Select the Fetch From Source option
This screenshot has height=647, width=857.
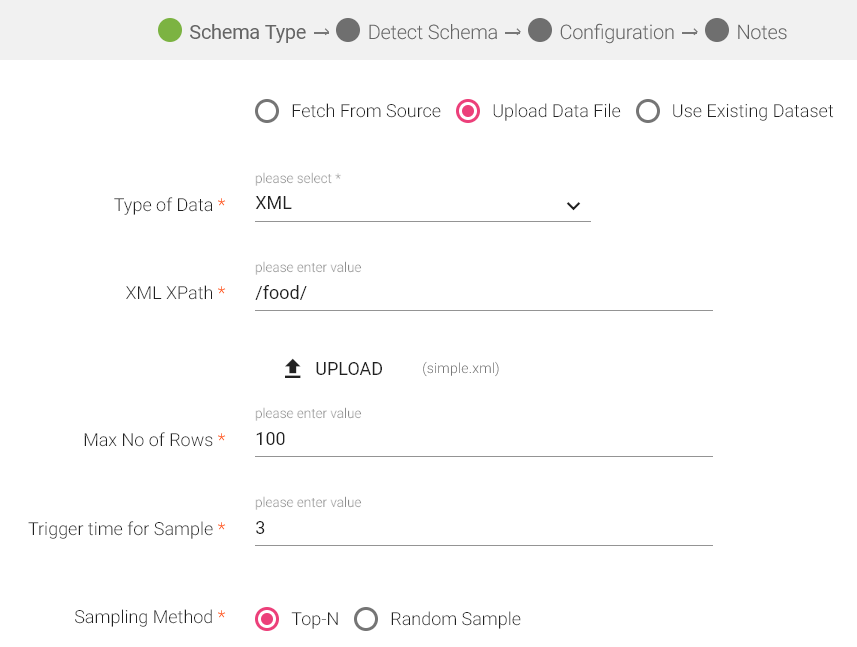pos(266,111)
